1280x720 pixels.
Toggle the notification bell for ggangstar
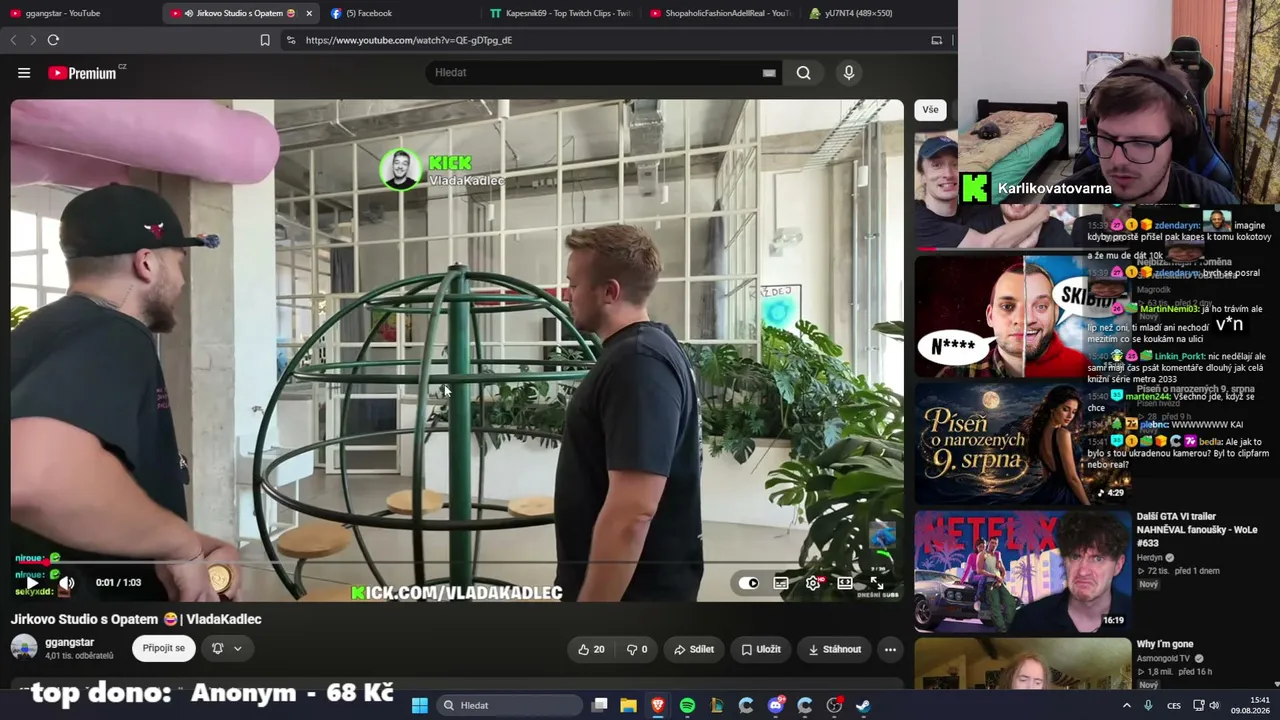click(x=217, y=649)
